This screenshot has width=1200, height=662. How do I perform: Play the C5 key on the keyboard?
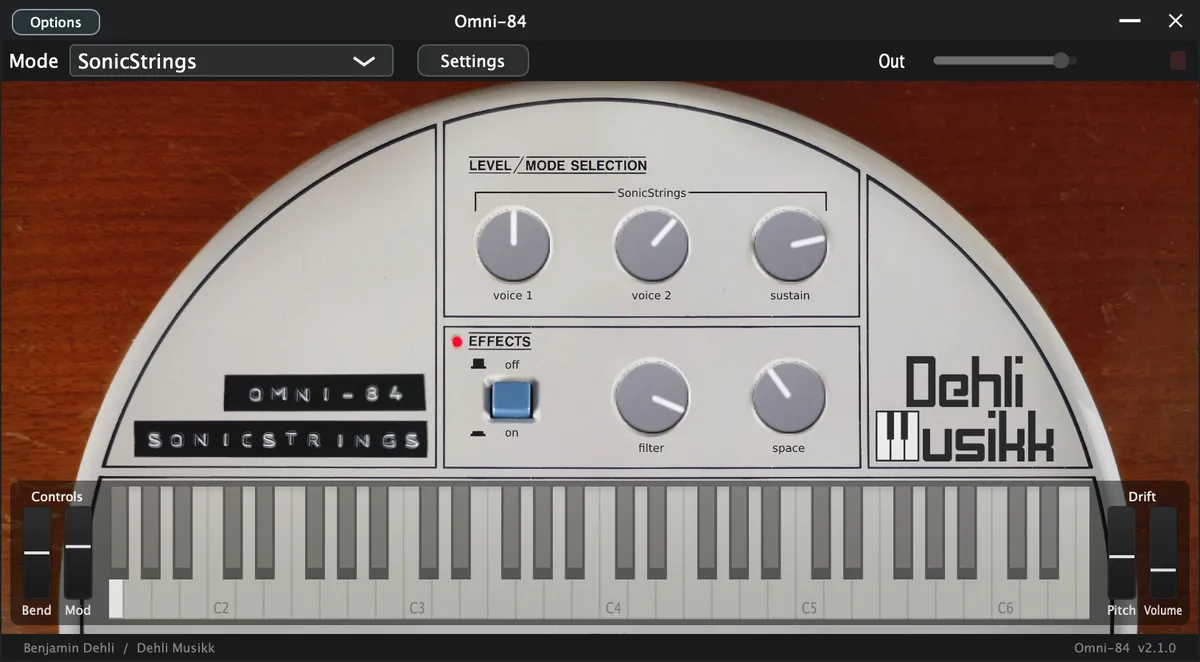point(809,598)
